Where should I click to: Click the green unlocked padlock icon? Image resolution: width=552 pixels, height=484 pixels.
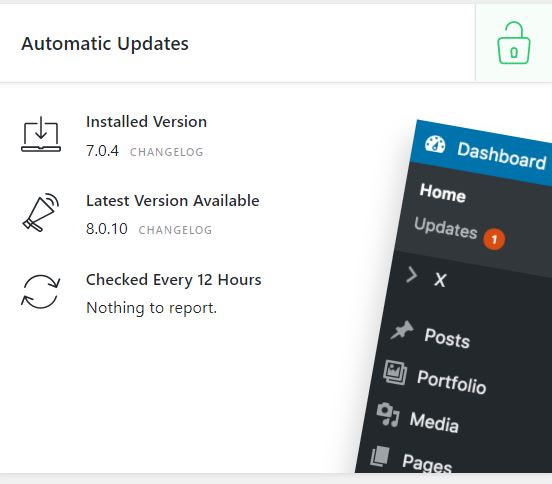pos(514,43)
